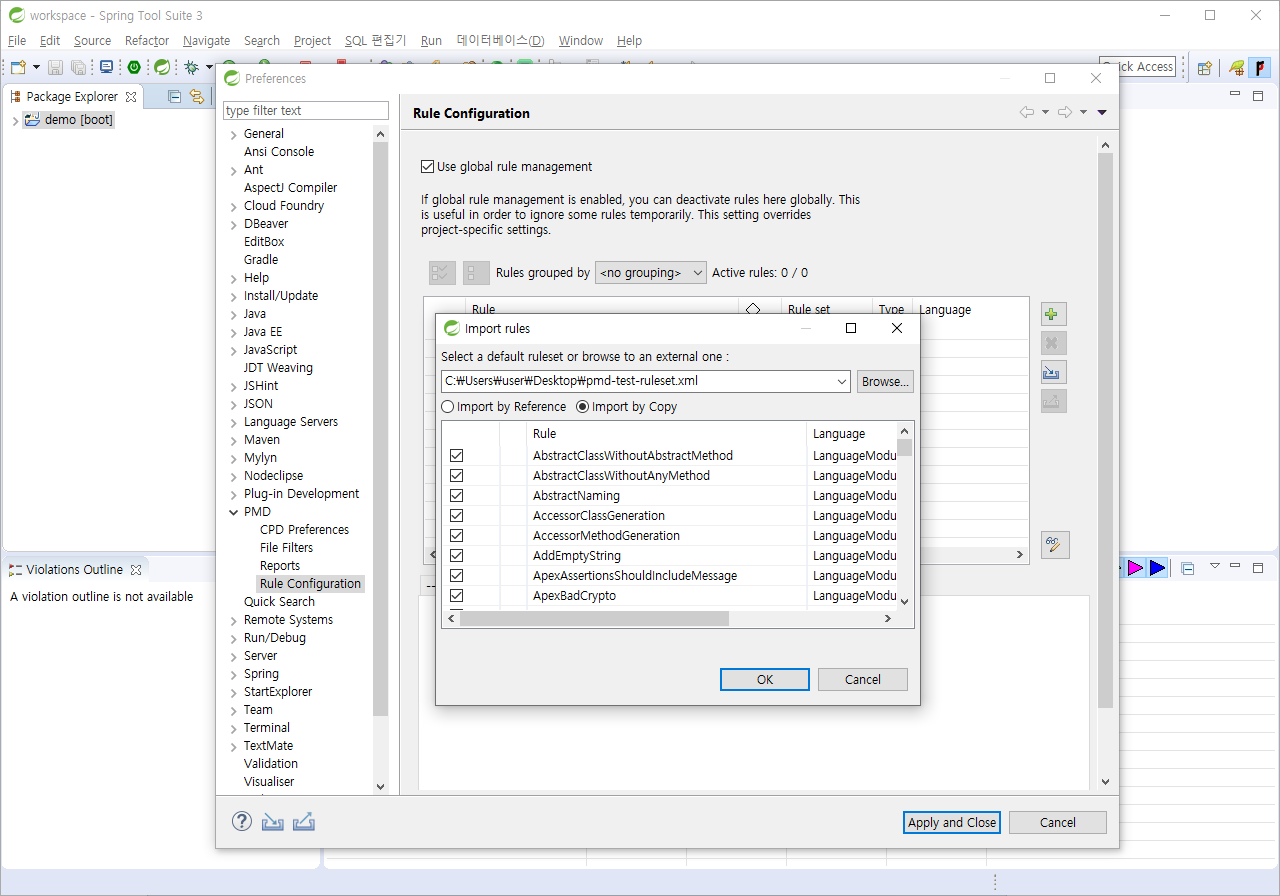
Task: Click the Remove rule X icon
Action: click(1054, 343)
